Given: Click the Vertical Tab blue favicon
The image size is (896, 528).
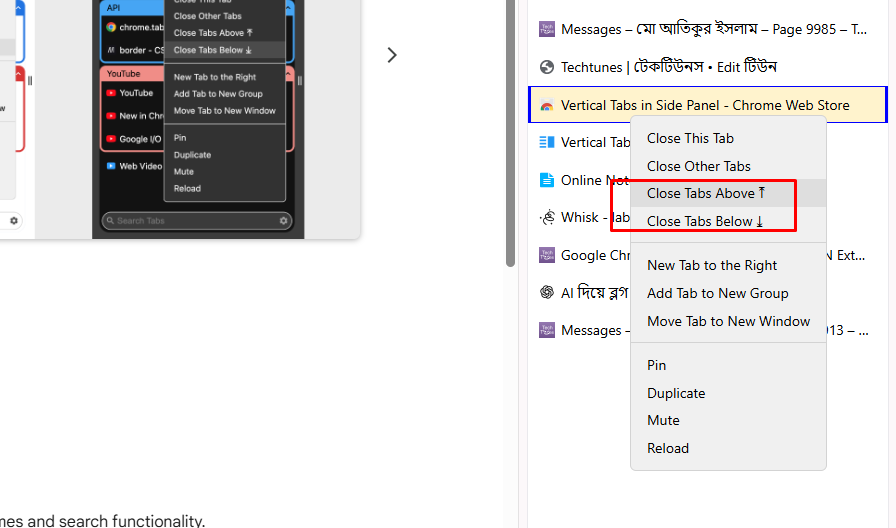Looking at the screenshot, I should point(547,142).
